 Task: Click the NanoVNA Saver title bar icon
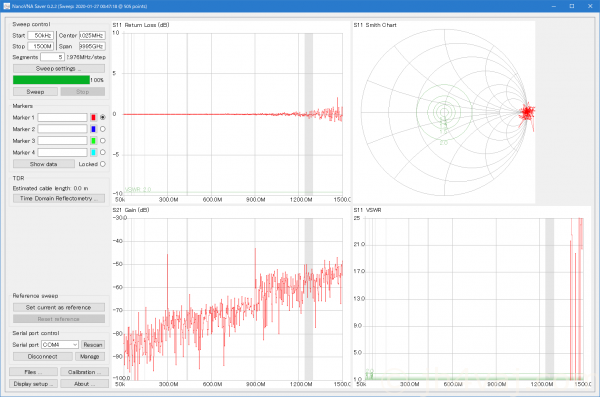click(x=6, y=6)
